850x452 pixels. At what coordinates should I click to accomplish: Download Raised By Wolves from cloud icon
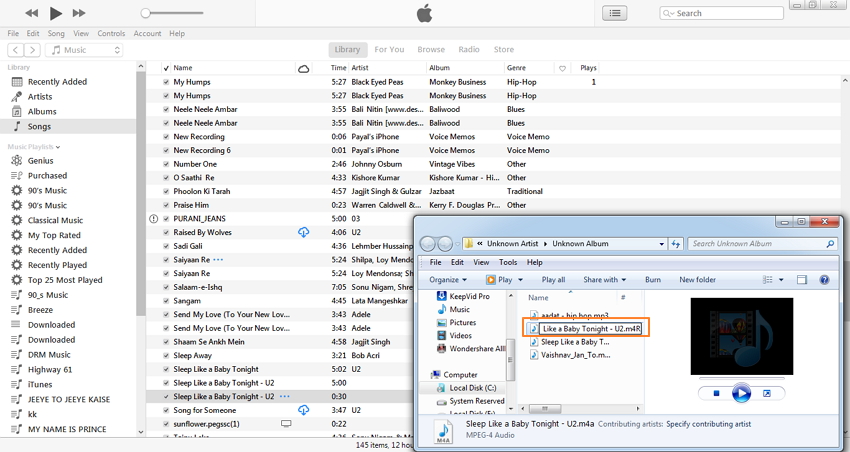pyautogui.click(x=304, y=232)
